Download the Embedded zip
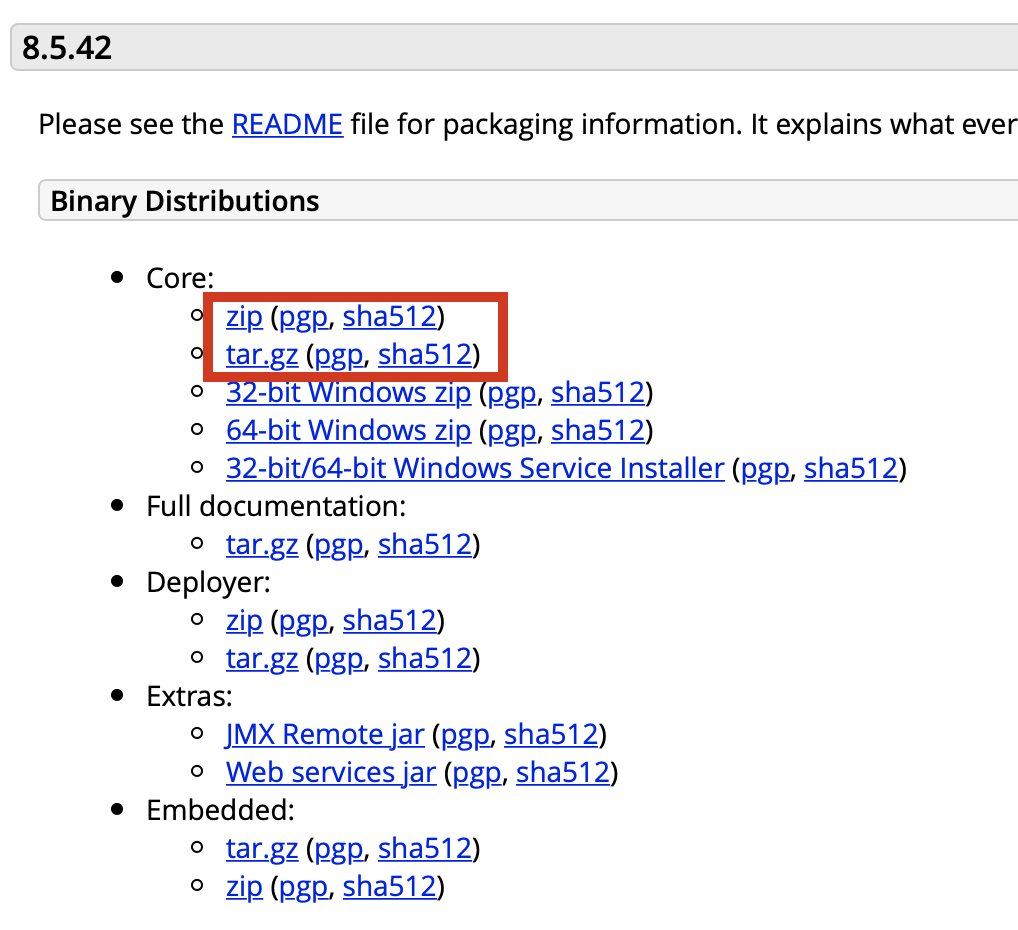 point(244,886)
